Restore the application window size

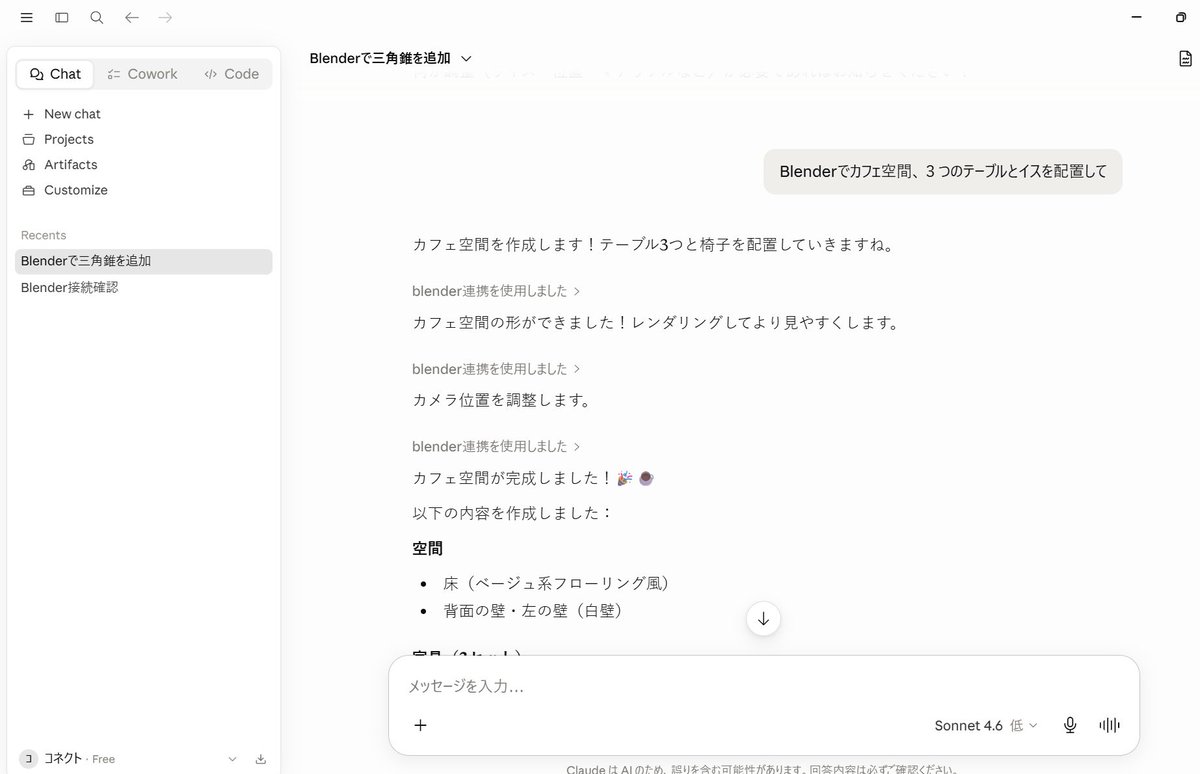(1181, 18)
